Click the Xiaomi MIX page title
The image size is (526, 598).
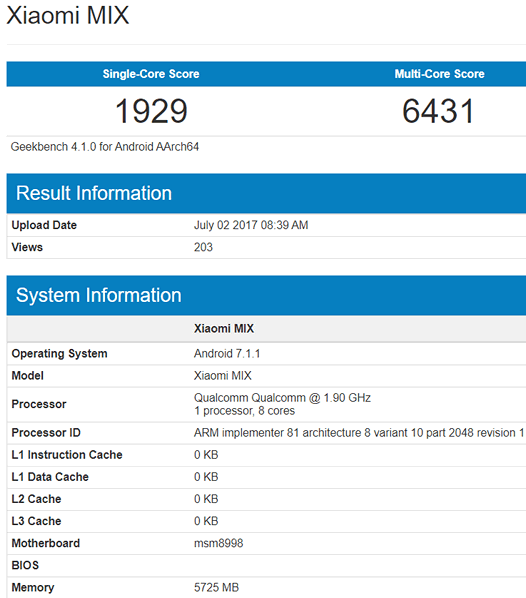68,16
